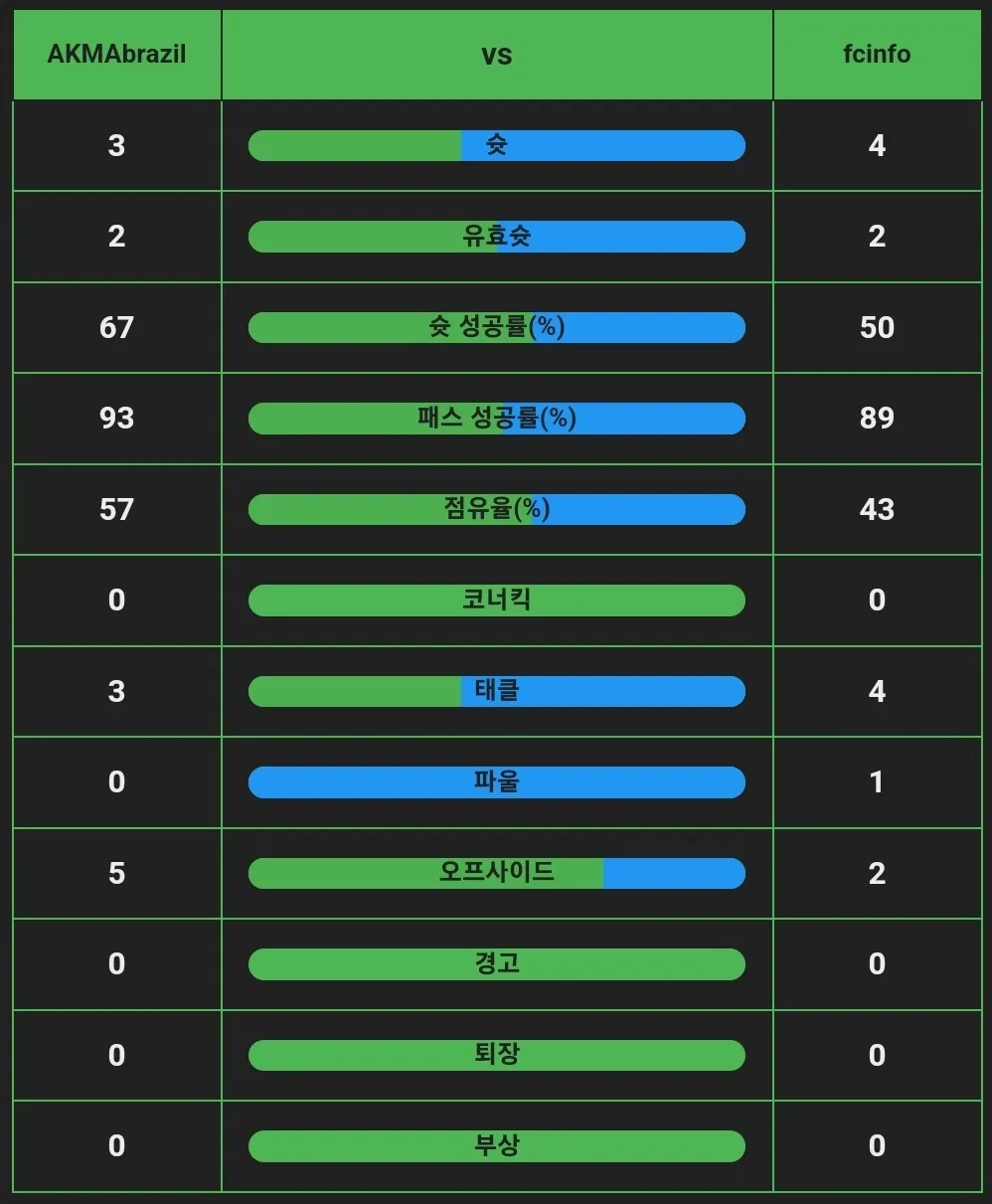Viewport: 992px width, 1204px height.
Task: Click the 유효슛 comparison bar
Action: [496, 237]
